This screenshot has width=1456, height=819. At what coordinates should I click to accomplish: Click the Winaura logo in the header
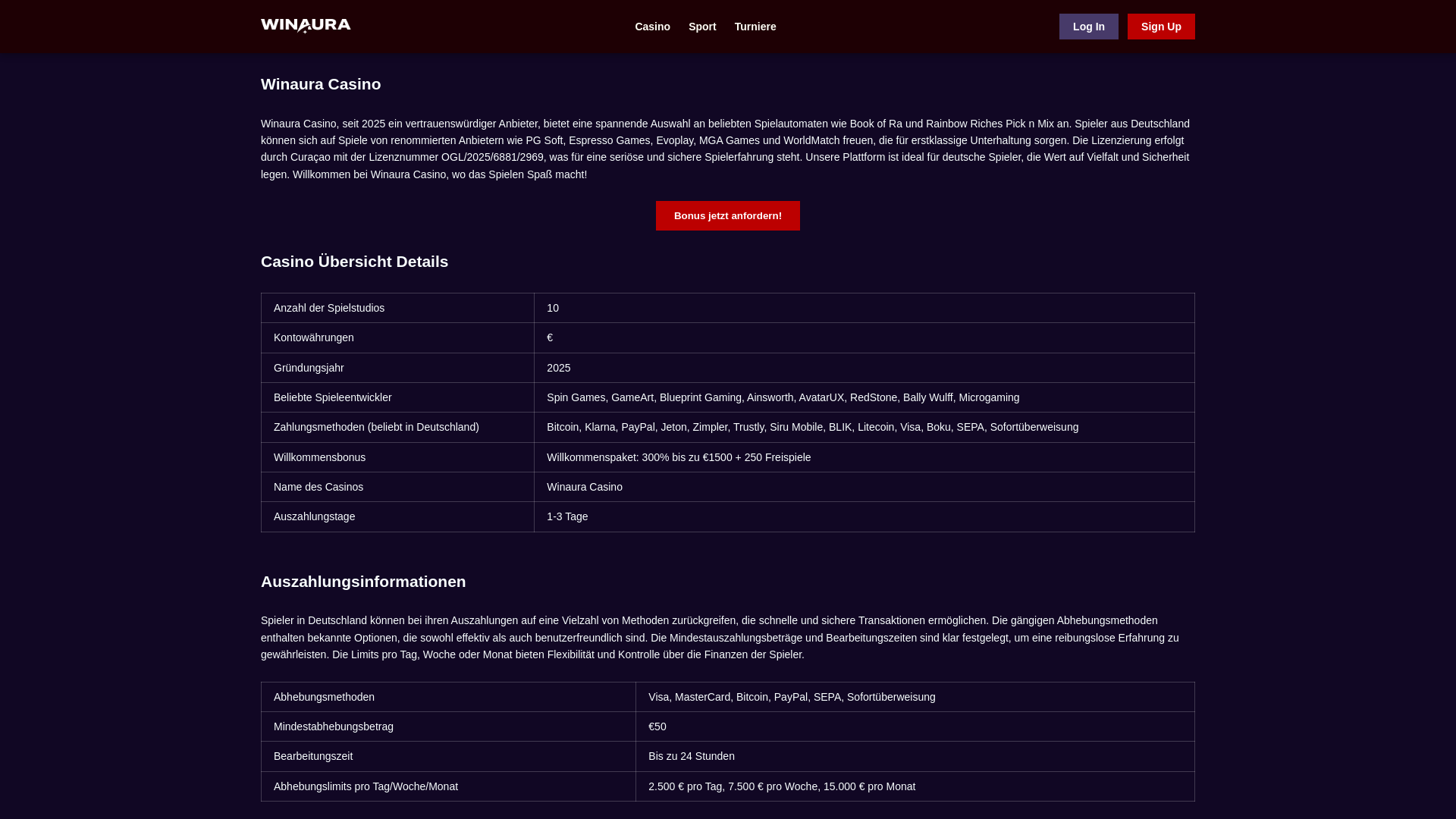(306, 27)
